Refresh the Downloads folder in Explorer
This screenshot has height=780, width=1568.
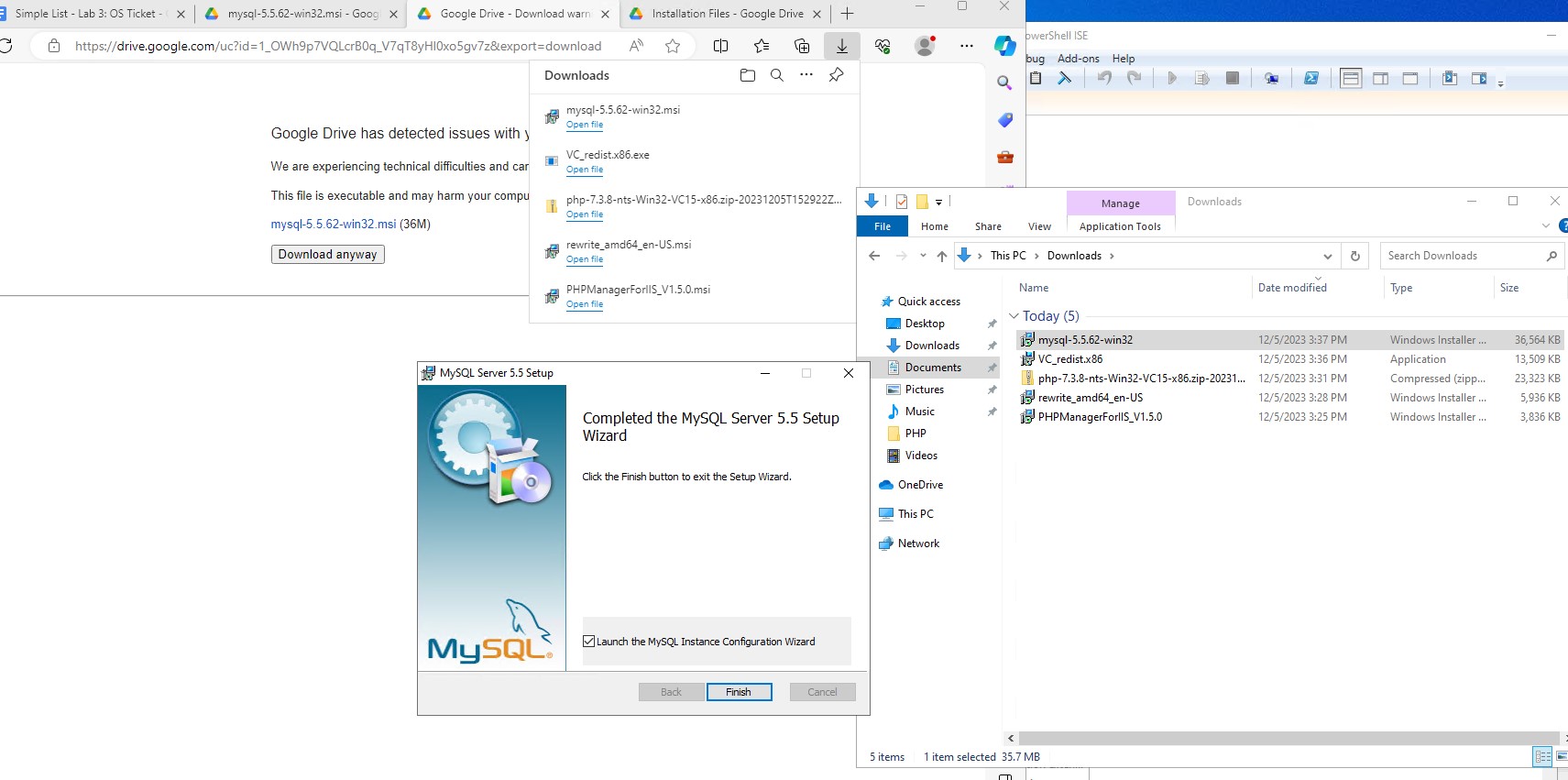(x=1355, y=256)
